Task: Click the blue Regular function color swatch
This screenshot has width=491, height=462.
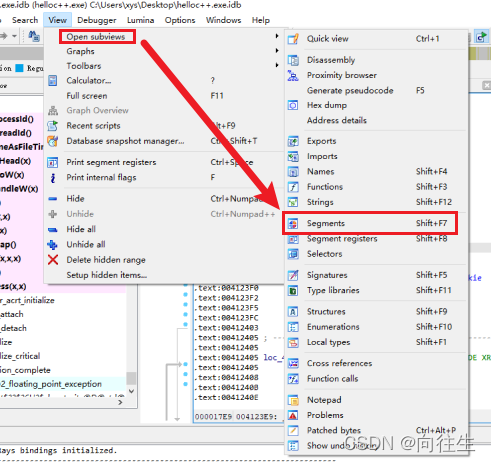Action: coord(19,68)
